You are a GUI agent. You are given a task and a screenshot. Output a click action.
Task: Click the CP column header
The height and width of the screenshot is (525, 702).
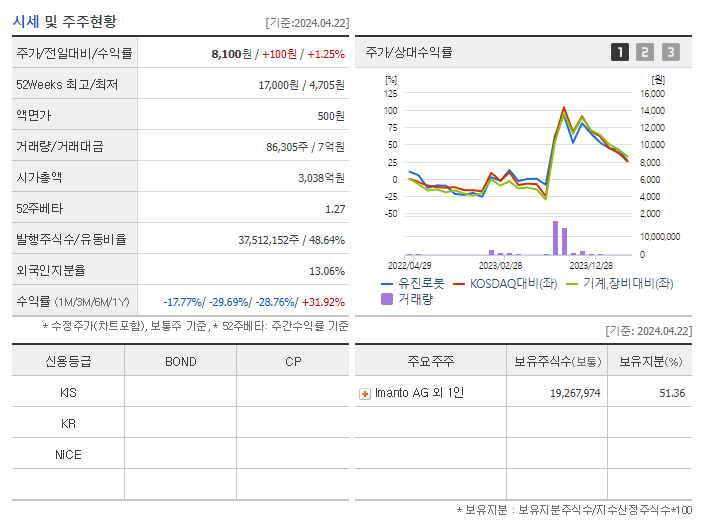click(x=293, y=362)
